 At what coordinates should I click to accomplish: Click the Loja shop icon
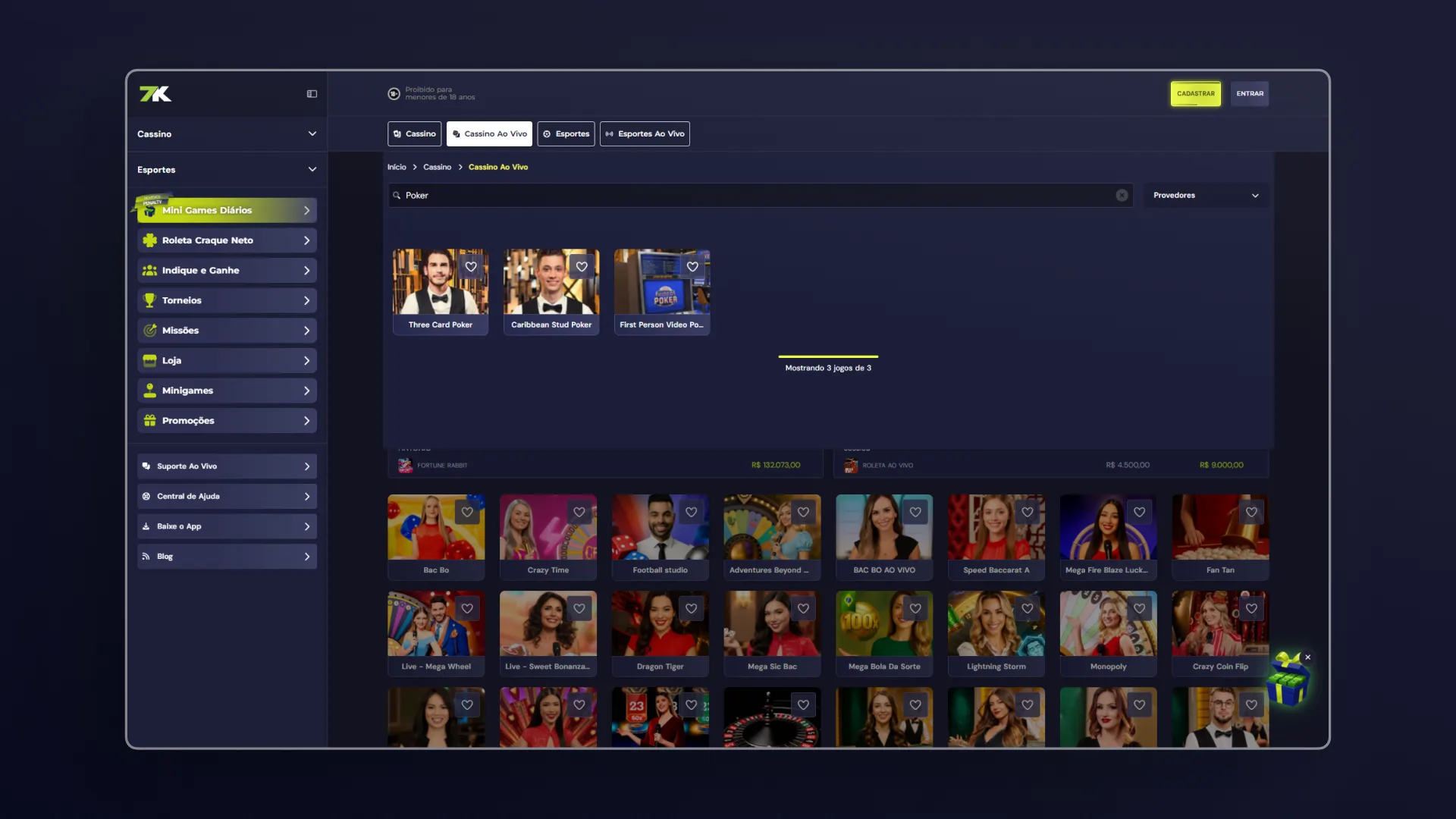[150, 361]
